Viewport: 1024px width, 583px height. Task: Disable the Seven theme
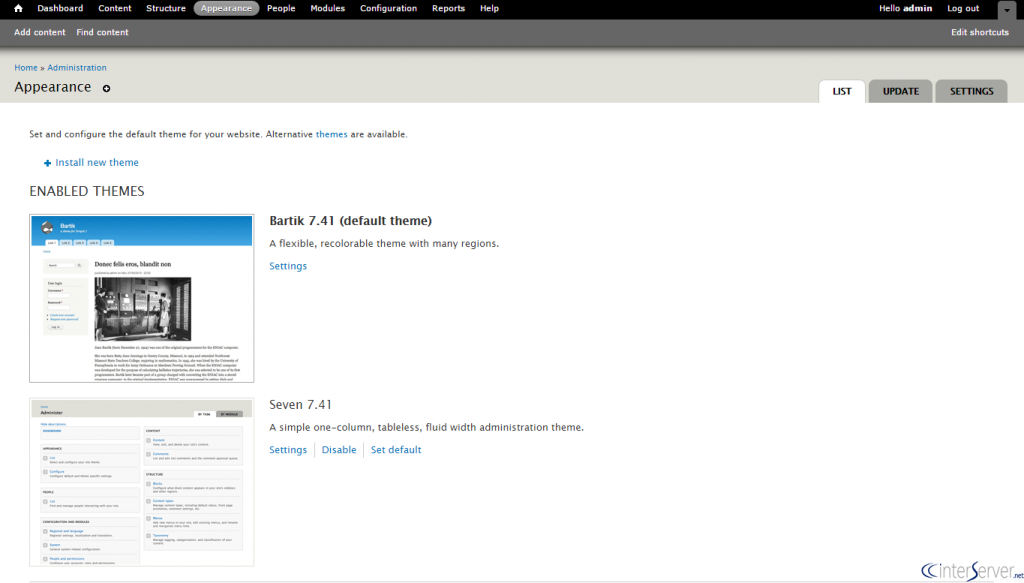click(339, 450)
